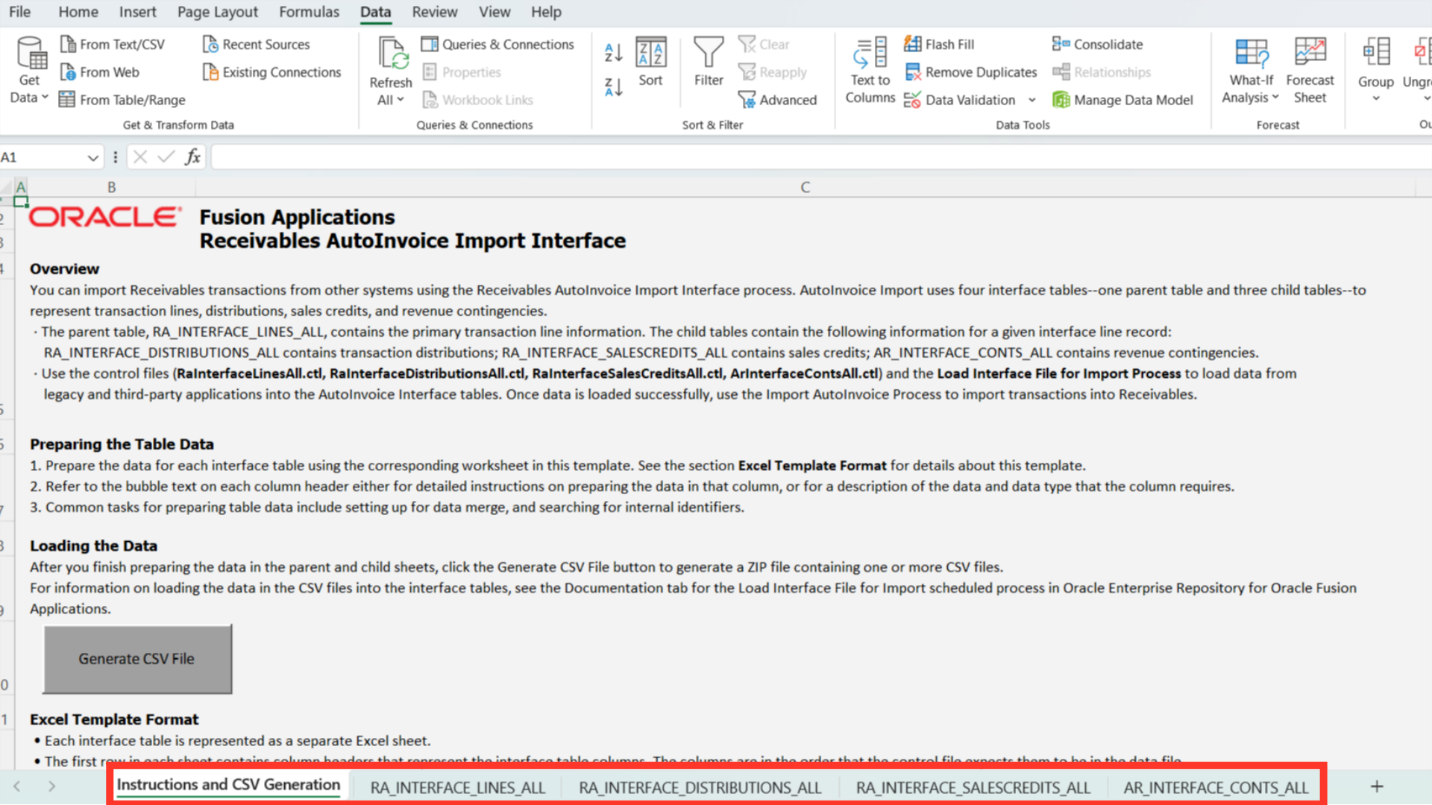Image resolution: width=1432 pixels, height=805 pixels.
Task: Click Forecast Sheet
Action: coord(1310,70)
